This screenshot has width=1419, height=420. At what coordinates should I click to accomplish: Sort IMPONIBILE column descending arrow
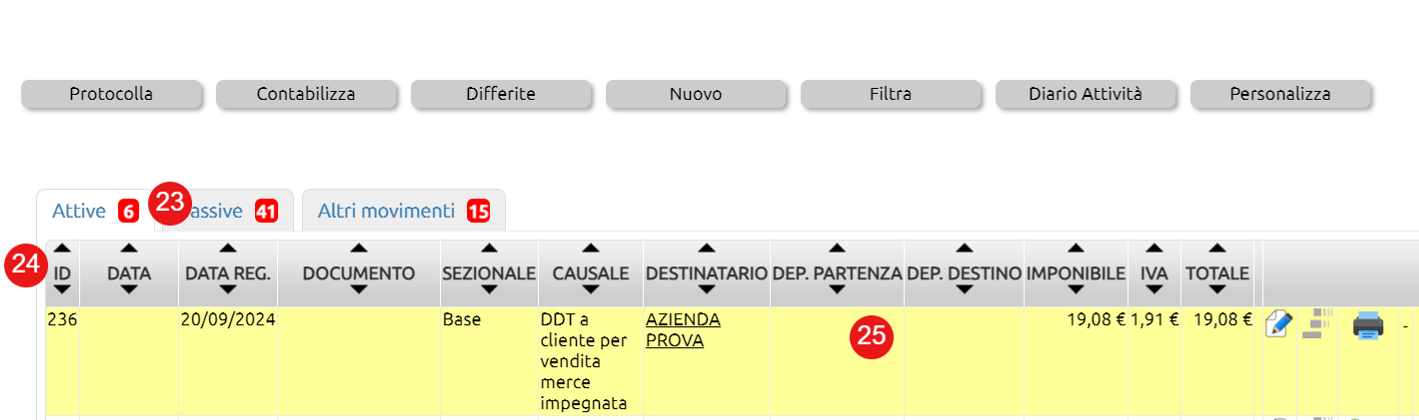click(1075, 290)
